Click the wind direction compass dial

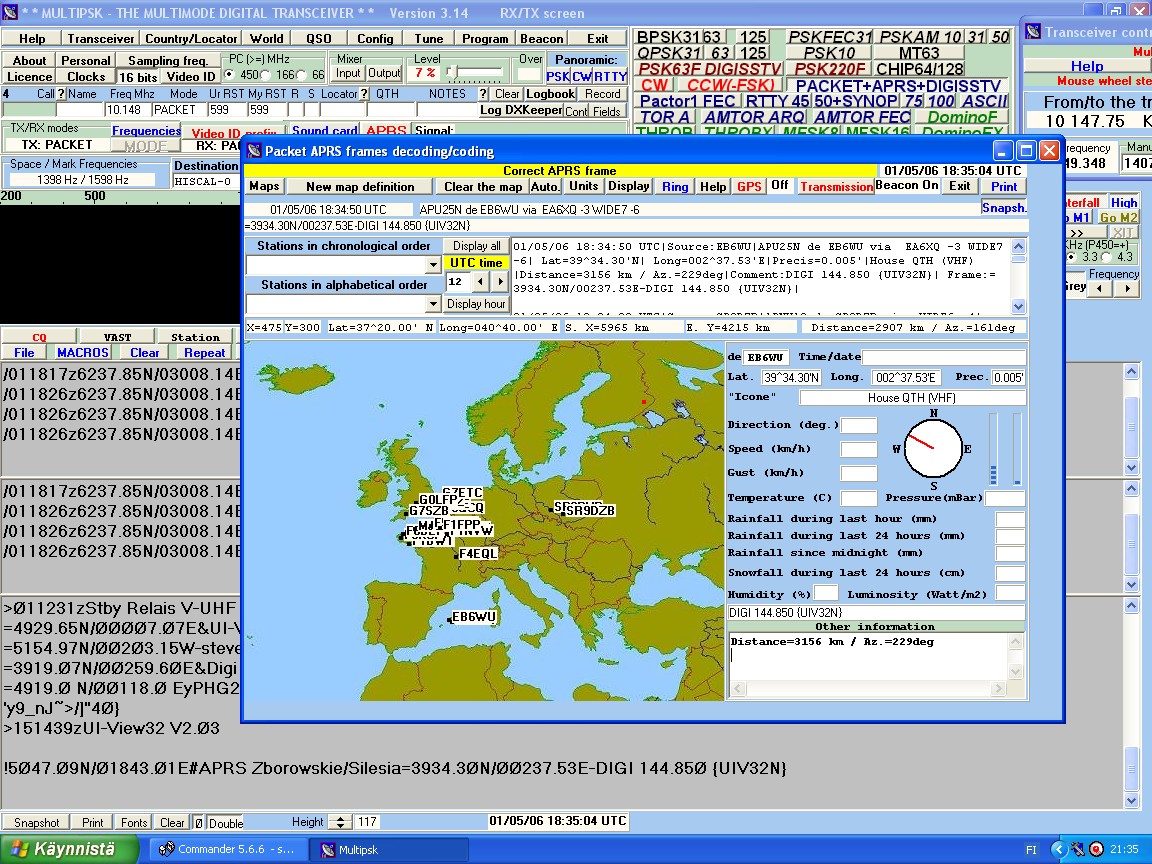(x=933, y=449)
